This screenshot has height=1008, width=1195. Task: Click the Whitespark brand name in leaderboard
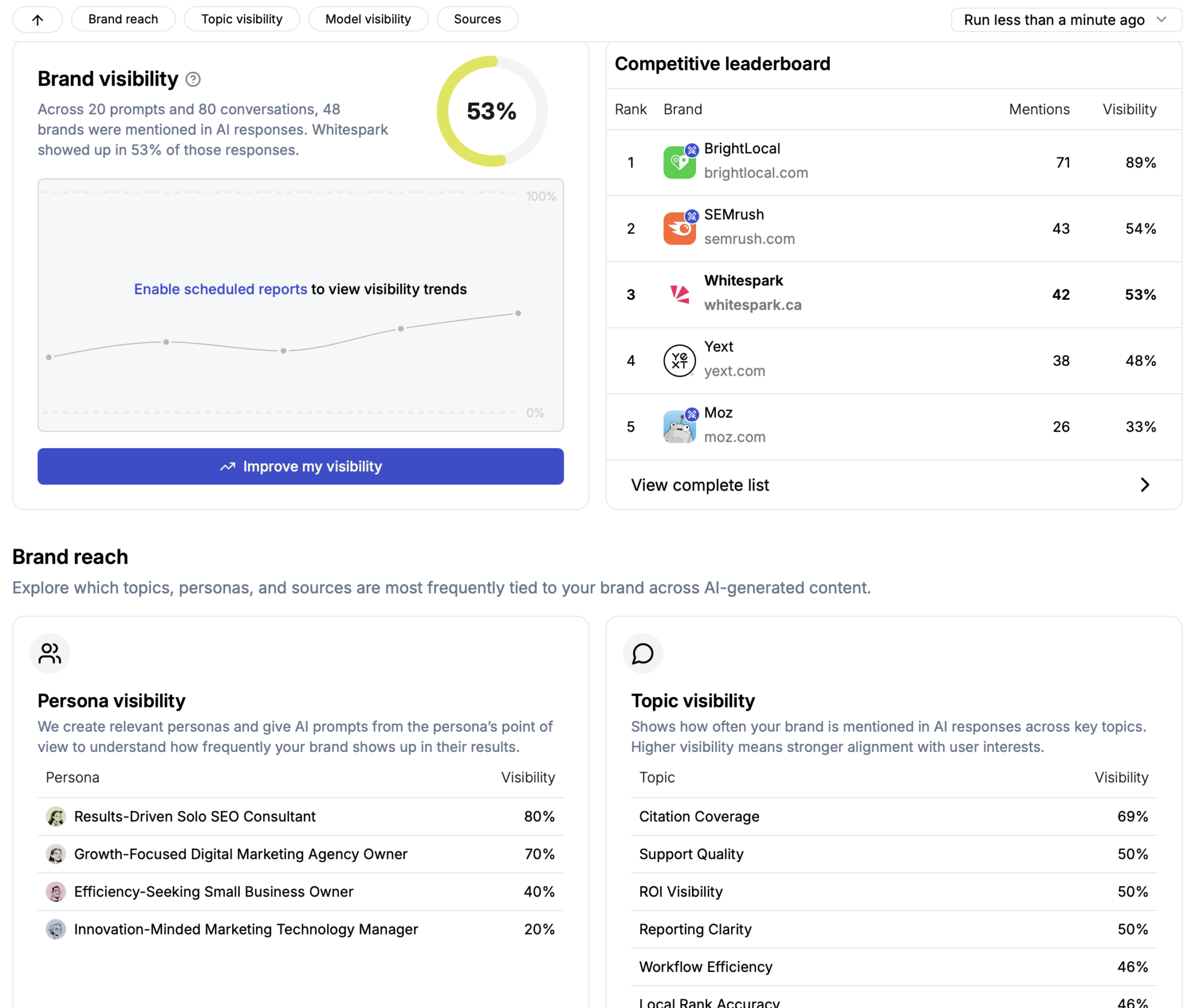tap(743, 281)
